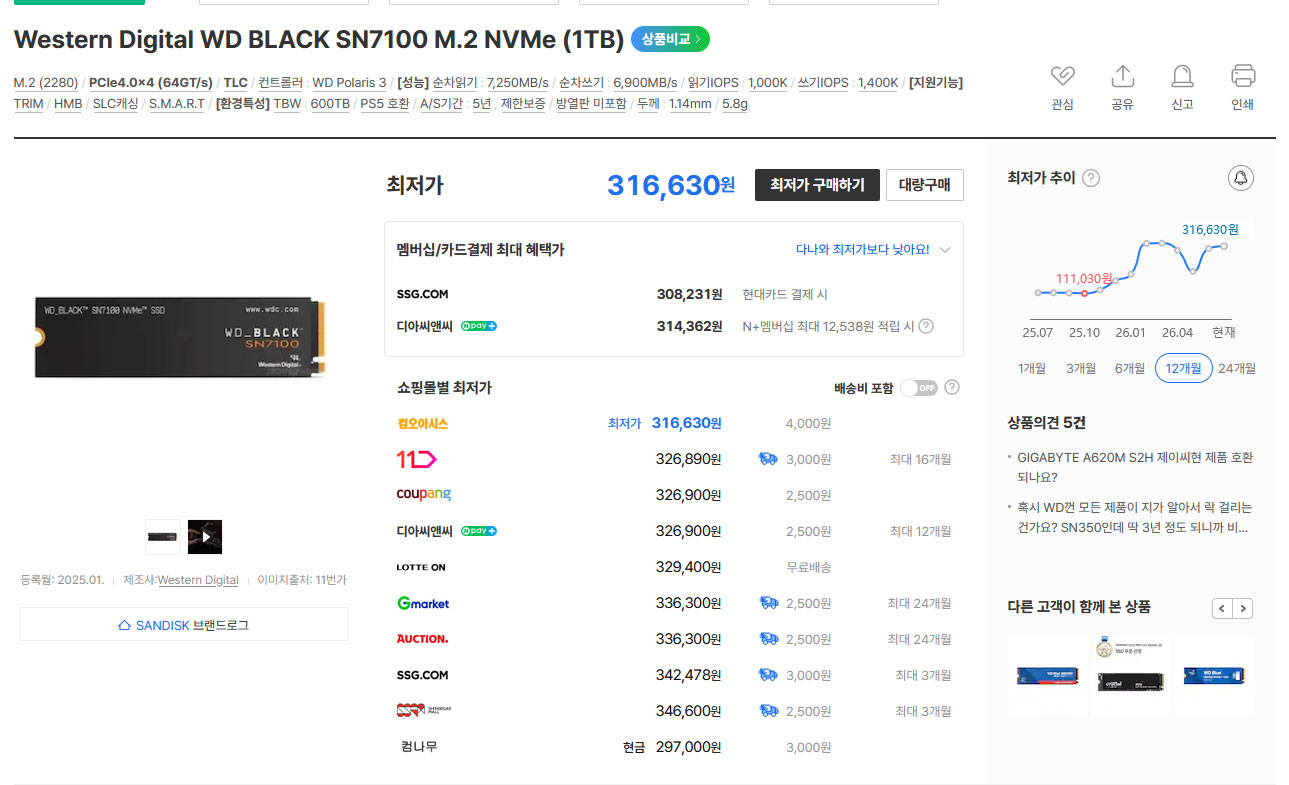This screenshot has width=1289, height=785.
Task: Click the 컴나무 shop name
Action: [x=419, y=747]
